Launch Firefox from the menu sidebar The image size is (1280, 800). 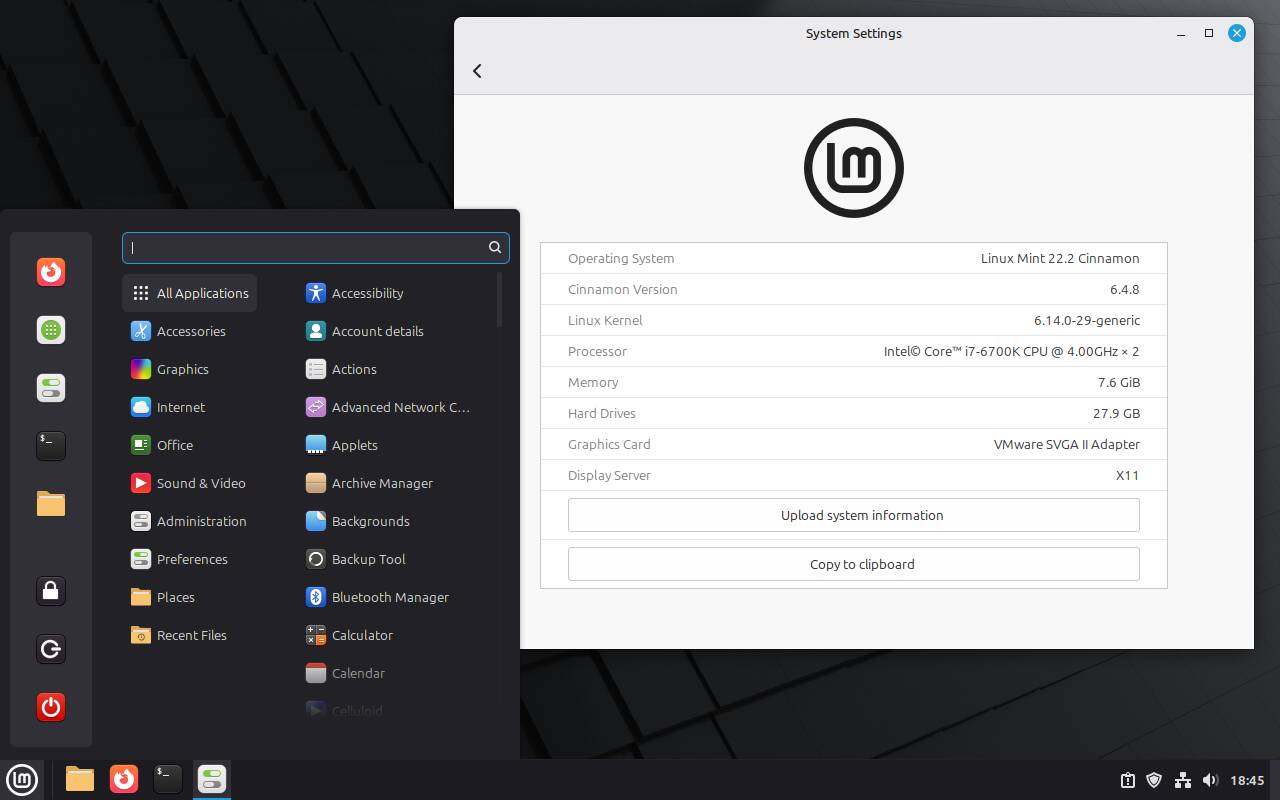pyautogui.click(x=51, y=271)
